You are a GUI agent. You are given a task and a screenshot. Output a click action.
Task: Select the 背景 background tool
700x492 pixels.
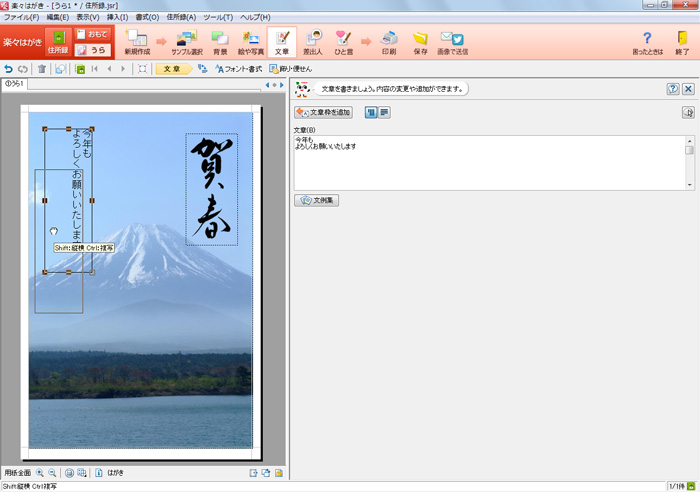coord(220,42)
